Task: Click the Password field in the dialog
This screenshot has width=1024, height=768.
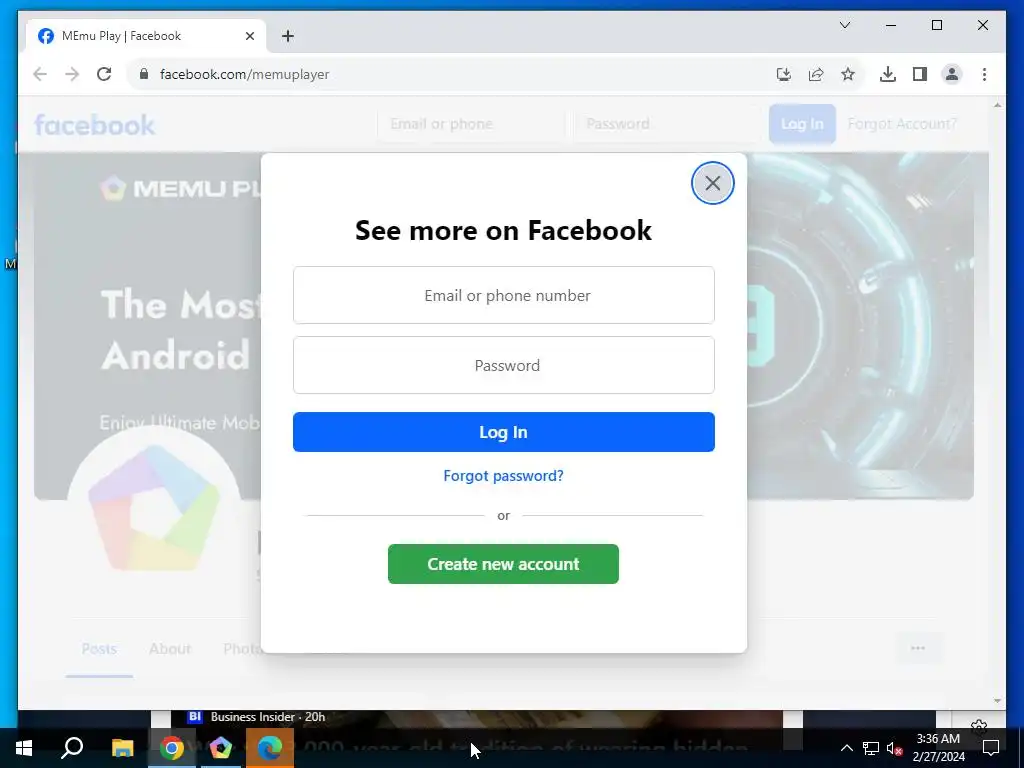Action: coord(504,365)
